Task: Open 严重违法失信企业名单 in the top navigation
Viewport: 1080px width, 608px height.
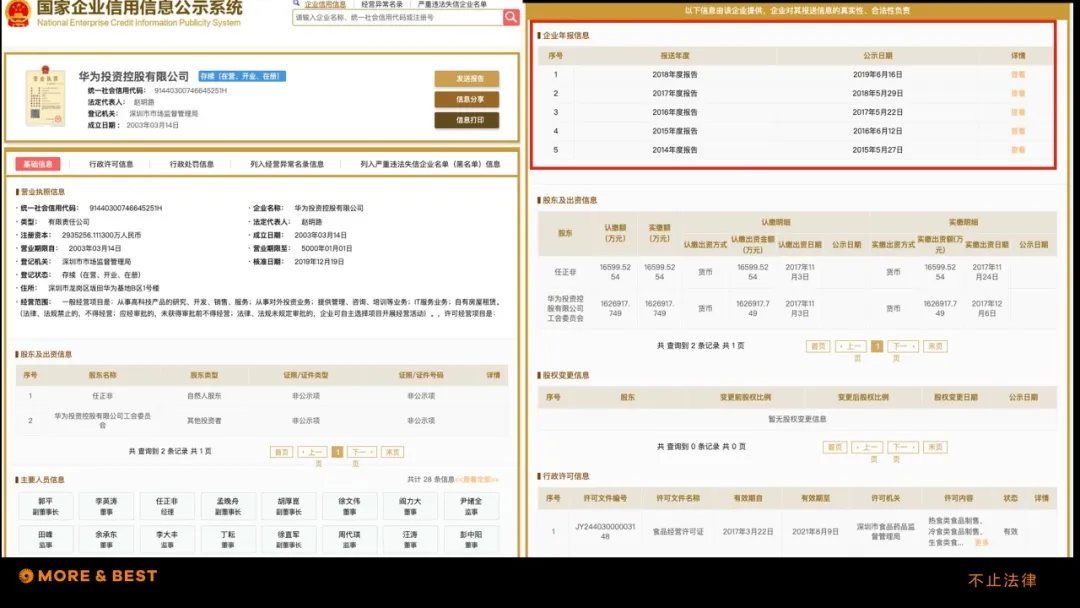Action: (452, 4)
